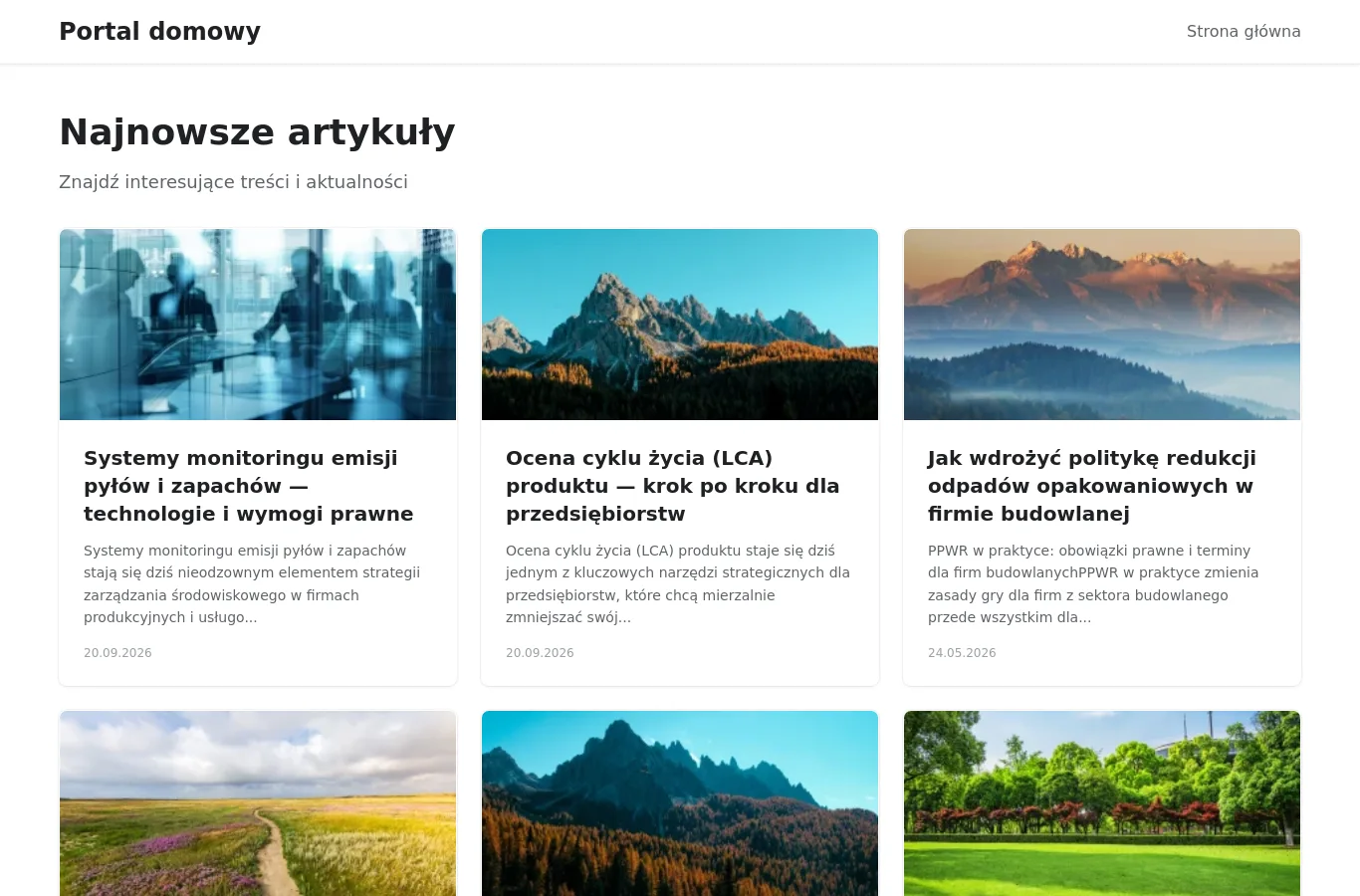
Task: Select the green park lawn article thumbnail
Action: [1102, 803]
